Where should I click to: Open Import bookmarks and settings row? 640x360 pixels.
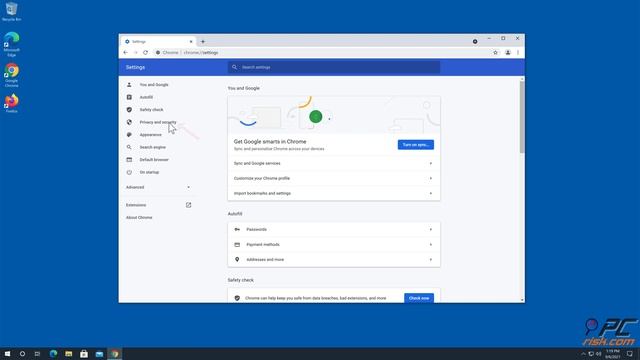tap(334, 193)
